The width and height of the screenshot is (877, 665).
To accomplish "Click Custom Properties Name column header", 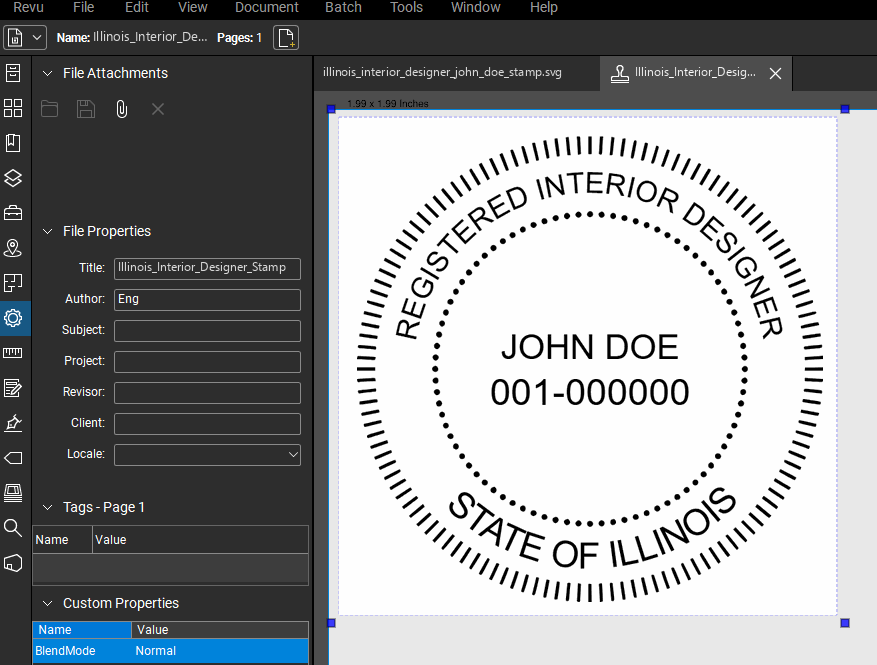I will pyautogui.click(x=82, y=630).
